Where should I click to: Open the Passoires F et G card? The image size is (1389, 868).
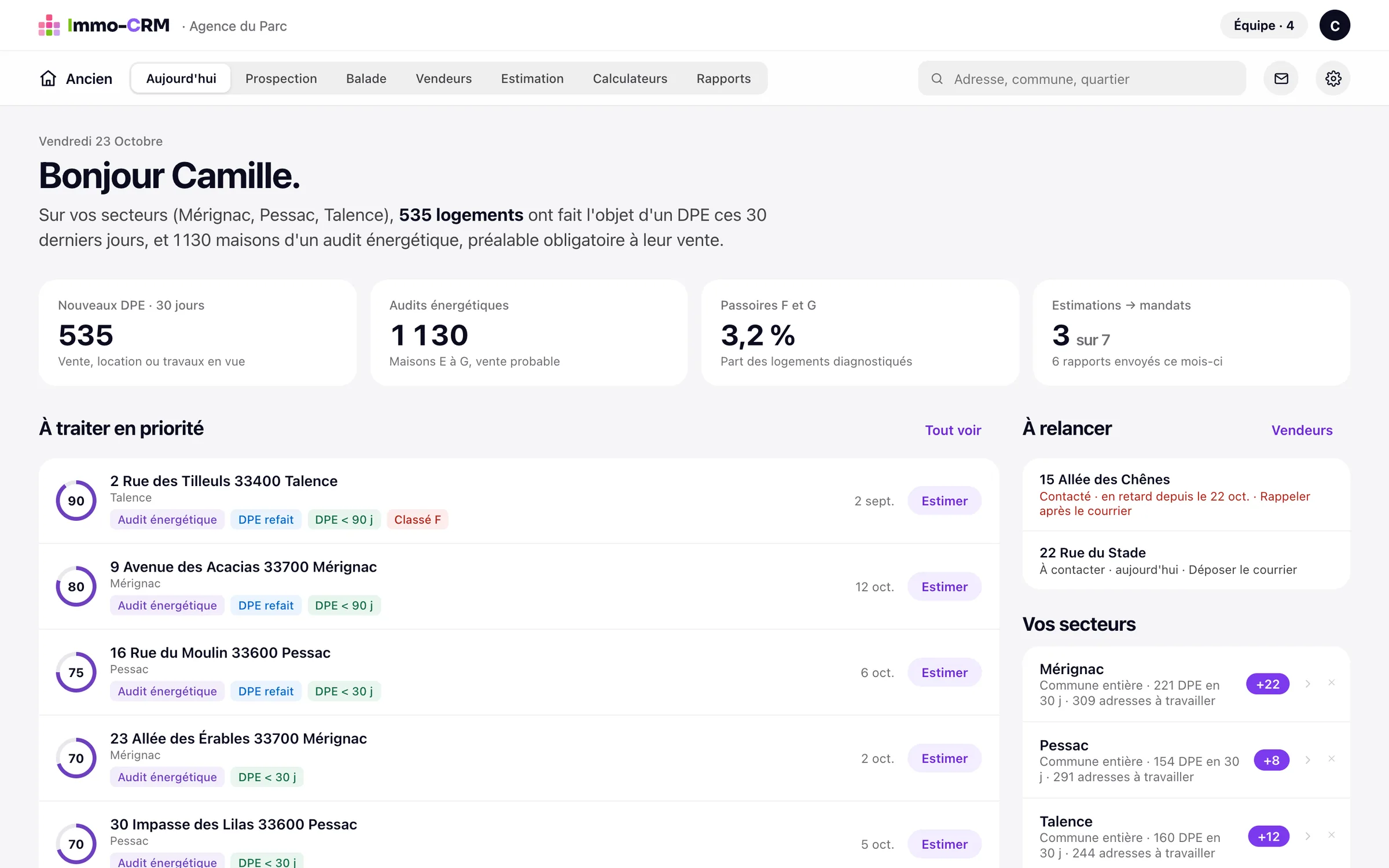(x=860, y=333)
